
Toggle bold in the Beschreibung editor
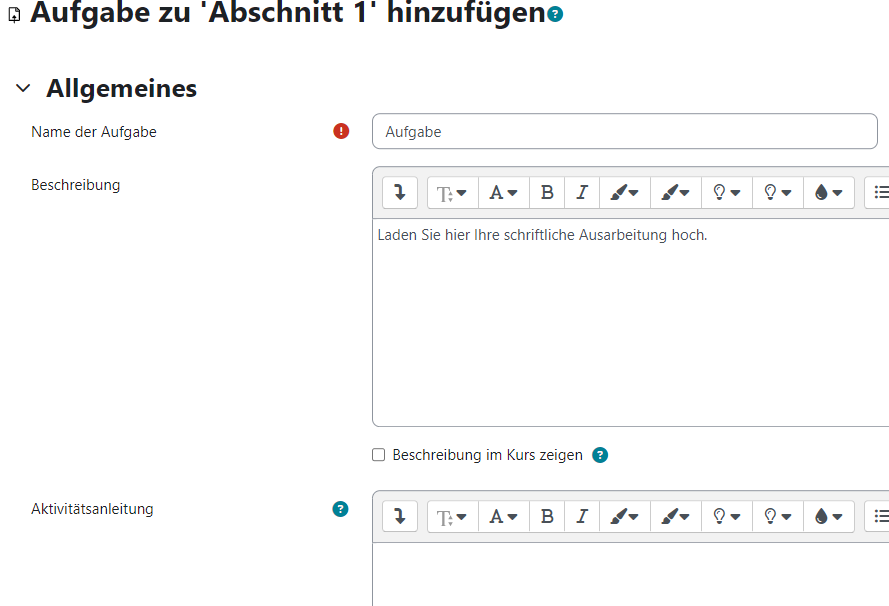[x=547, y=192]
